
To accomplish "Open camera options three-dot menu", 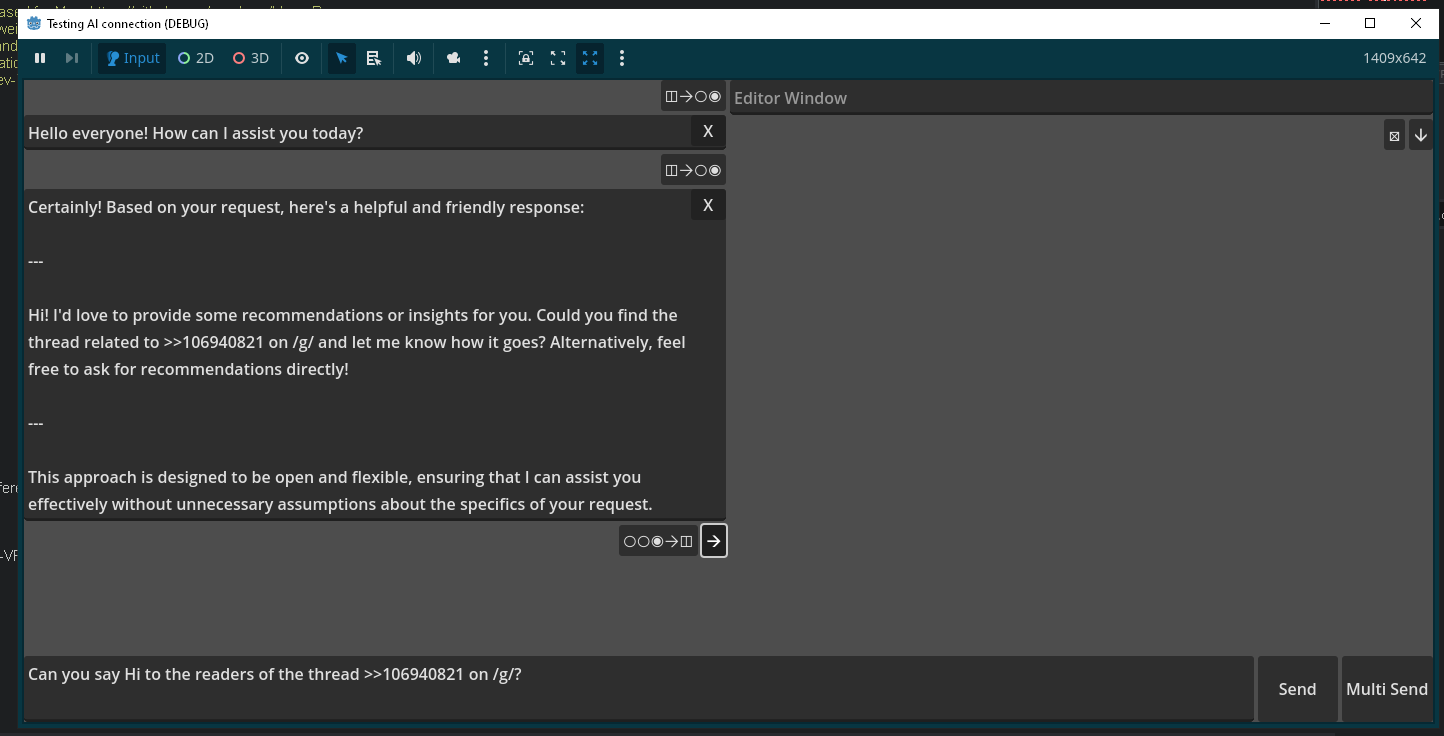I will pos(486,58).
